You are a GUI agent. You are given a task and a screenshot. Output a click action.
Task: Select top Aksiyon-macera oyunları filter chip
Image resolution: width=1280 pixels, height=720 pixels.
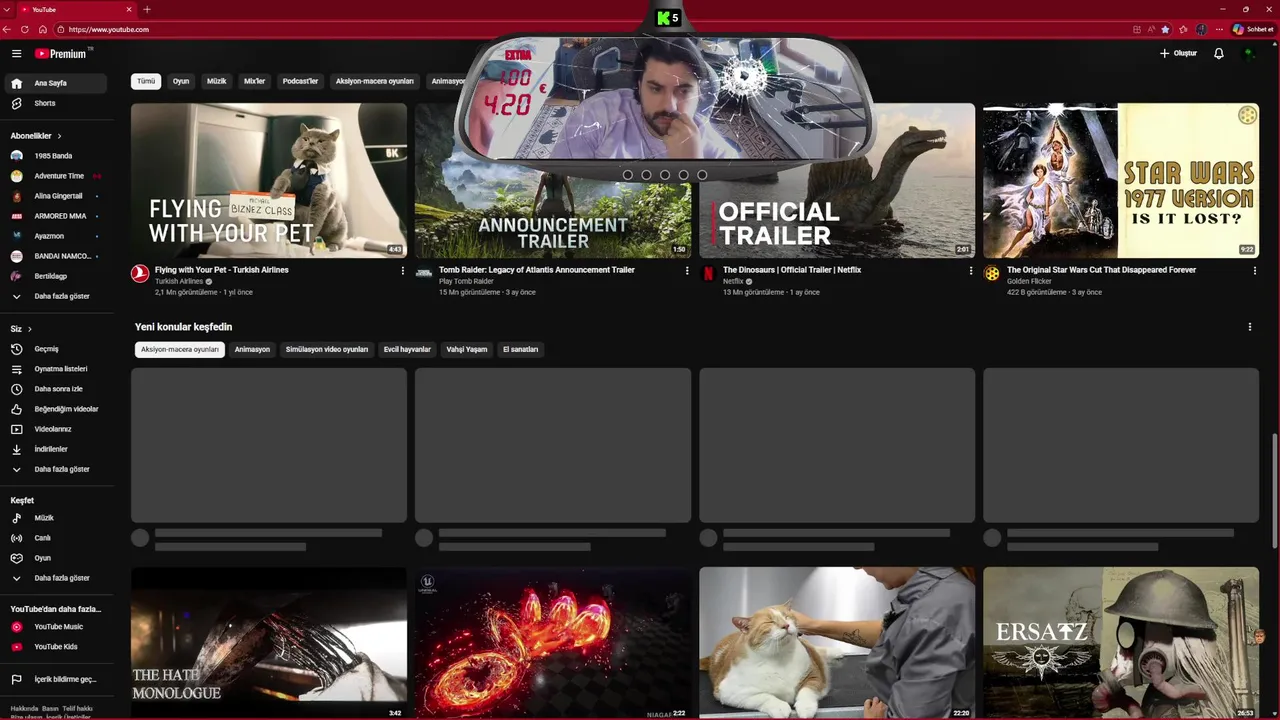pyautogui.click(x=375, y=81)
